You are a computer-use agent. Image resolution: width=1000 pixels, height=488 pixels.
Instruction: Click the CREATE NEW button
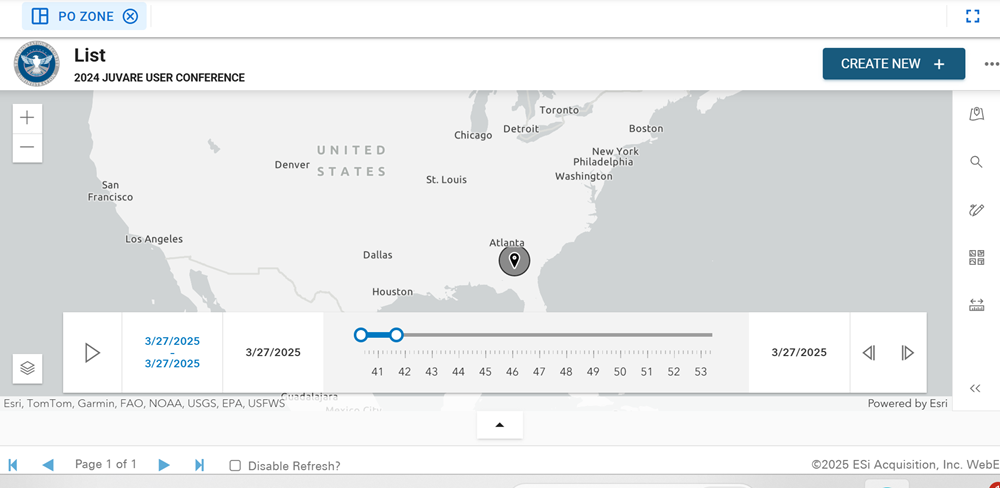pos(893,64)
